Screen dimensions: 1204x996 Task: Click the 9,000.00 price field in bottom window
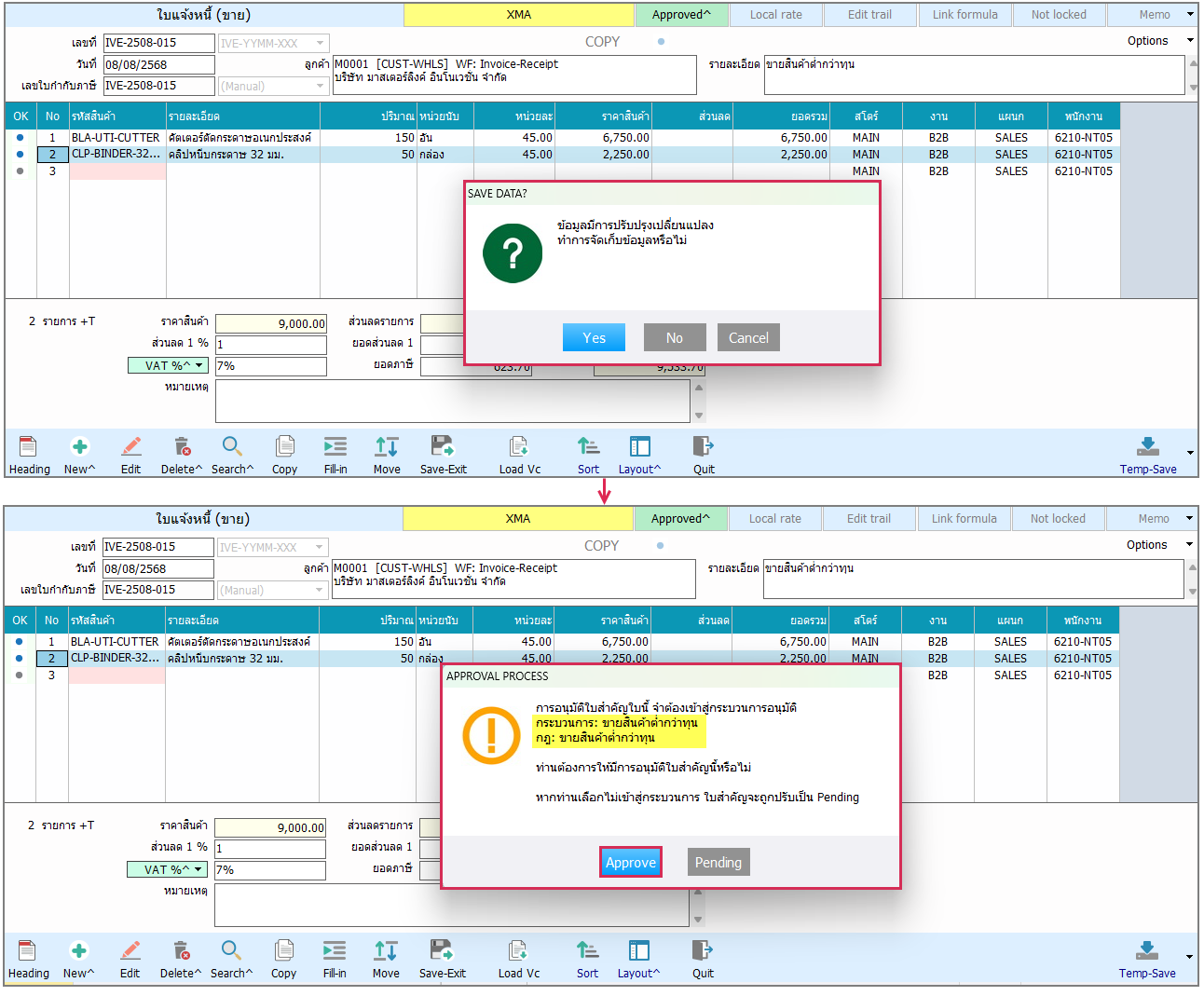[270, 827]
